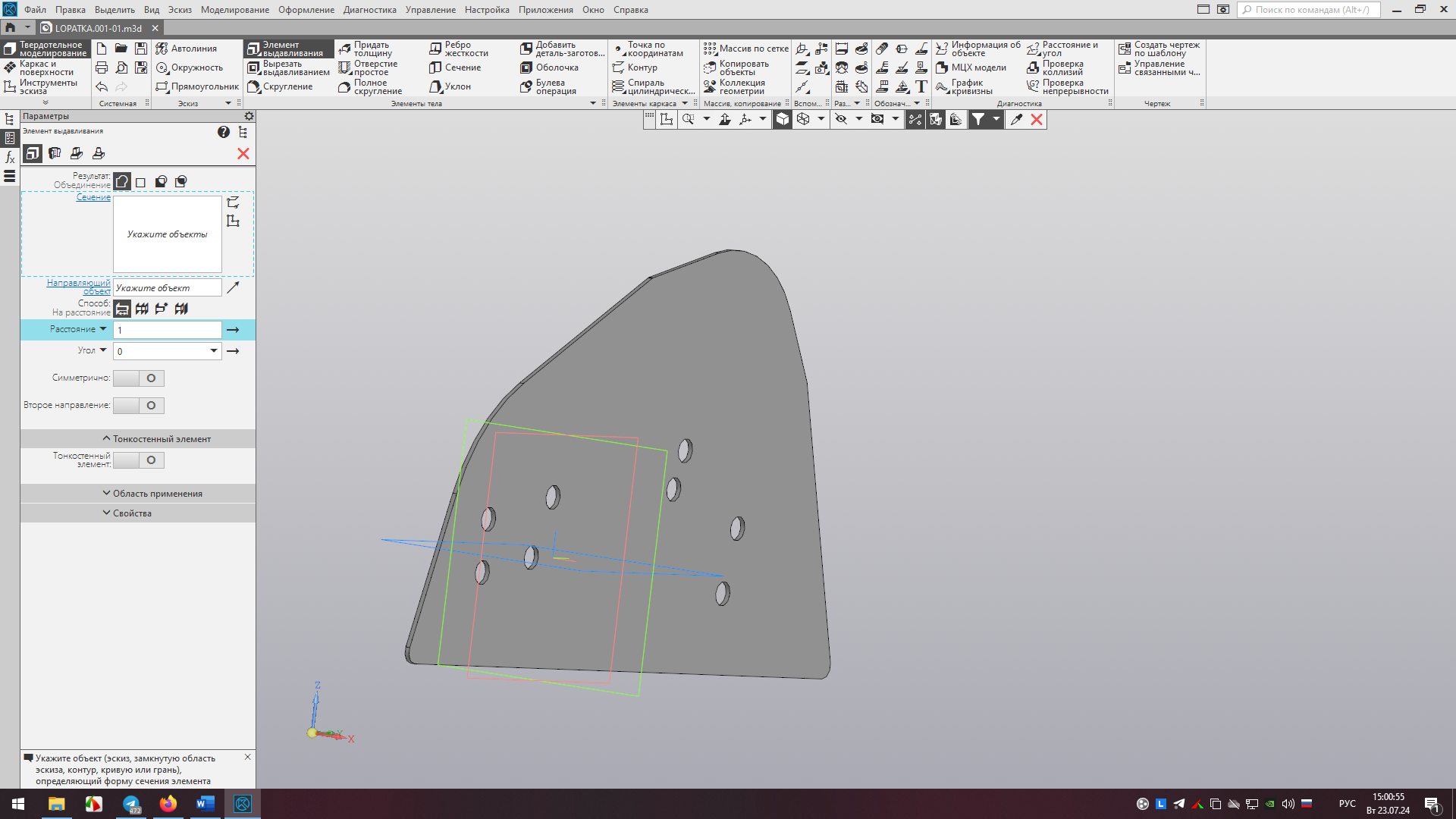
Task: Click the command search box
Action: (x=1309, y=10)
